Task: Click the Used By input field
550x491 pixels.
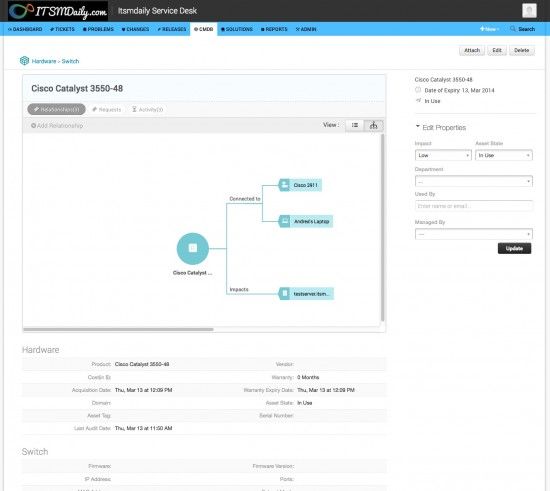Action: [474, 206]
